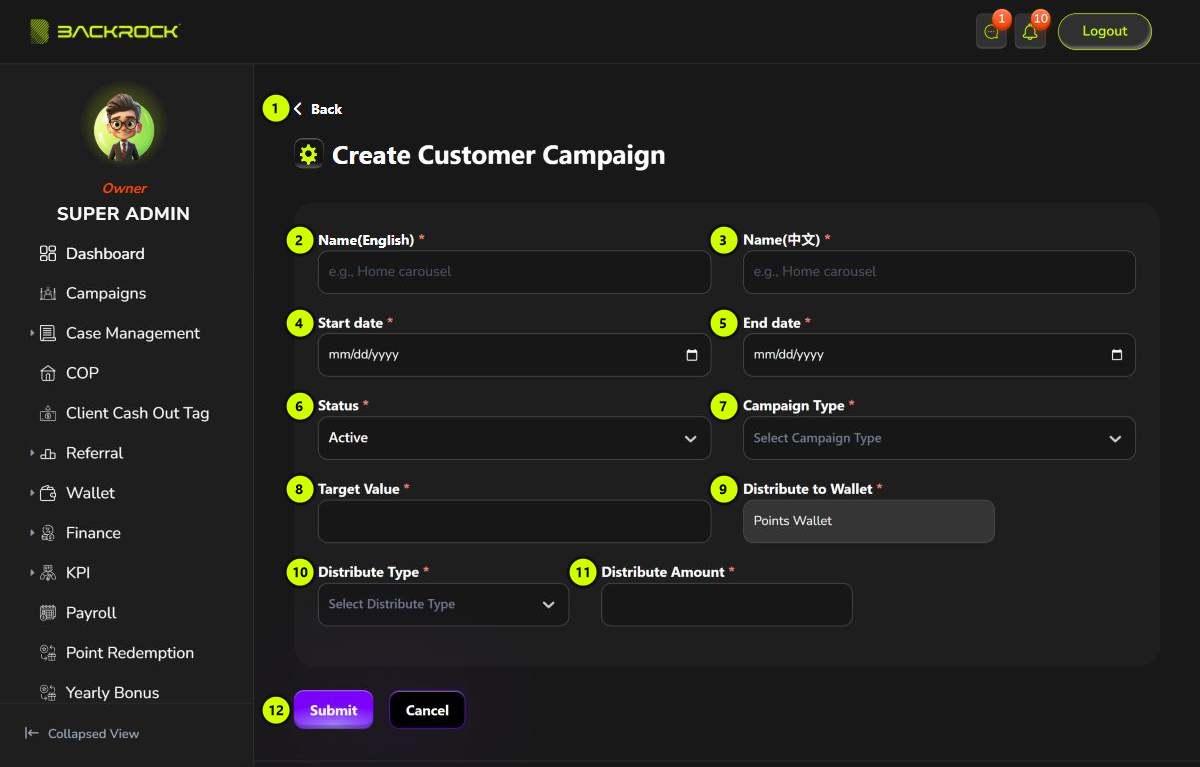Focus the Distribute Amount input field
Viewport: 1200px width, 767px height.
point(727,604)
